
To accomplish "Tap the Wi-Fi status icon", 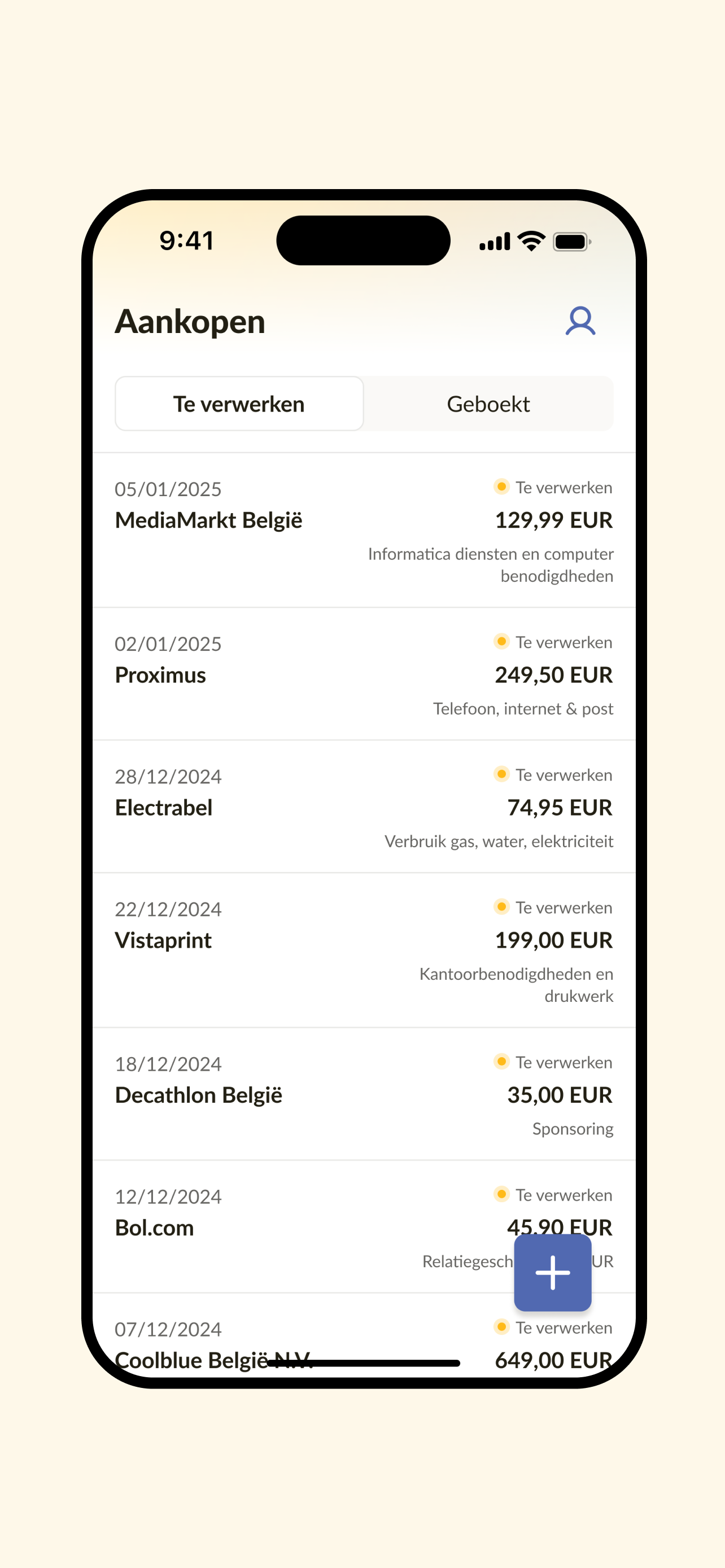I will 531,241.
